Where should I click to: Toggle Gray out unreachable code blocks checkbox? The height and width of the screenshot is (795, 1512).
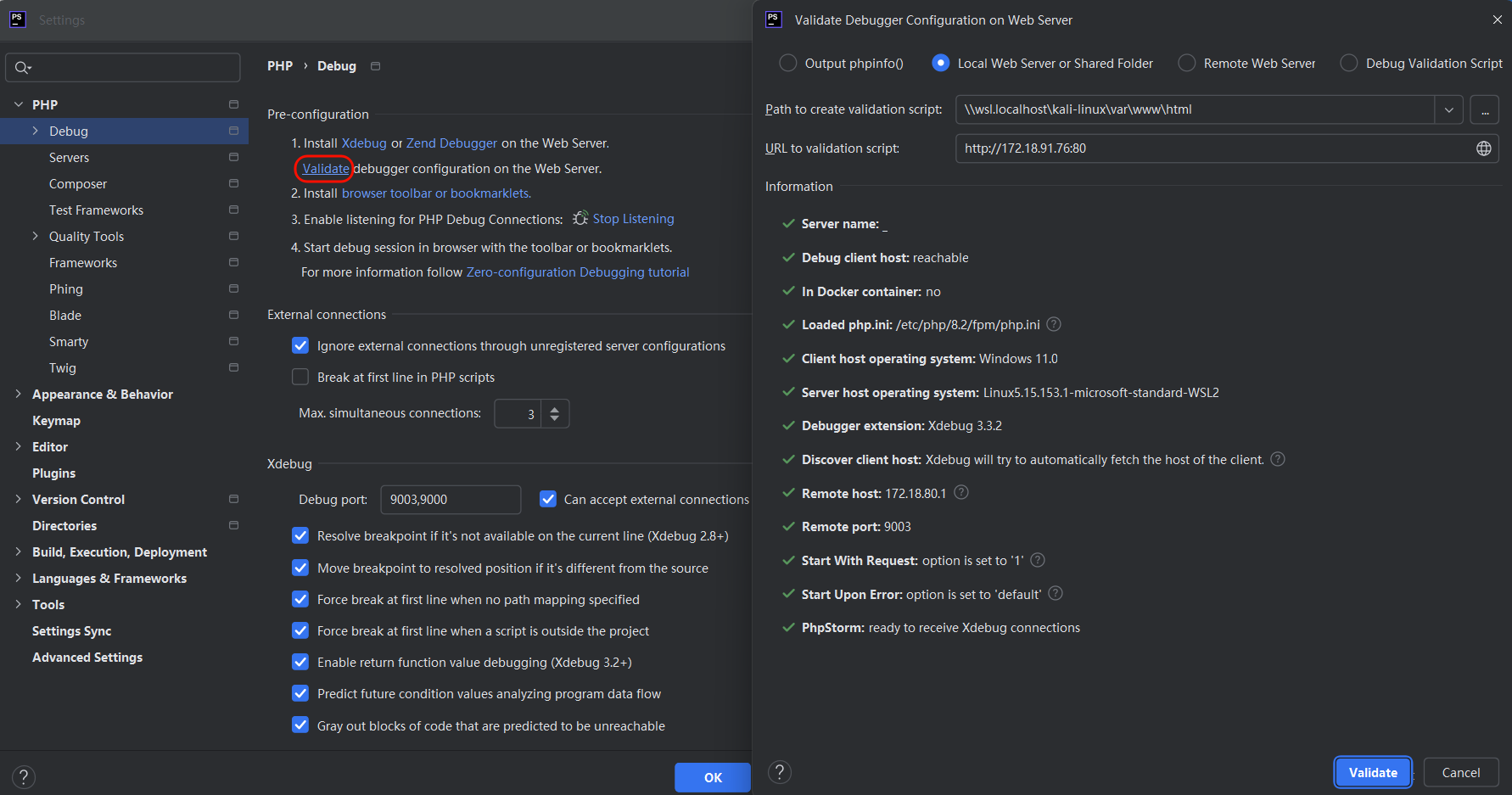click(300, 725)
